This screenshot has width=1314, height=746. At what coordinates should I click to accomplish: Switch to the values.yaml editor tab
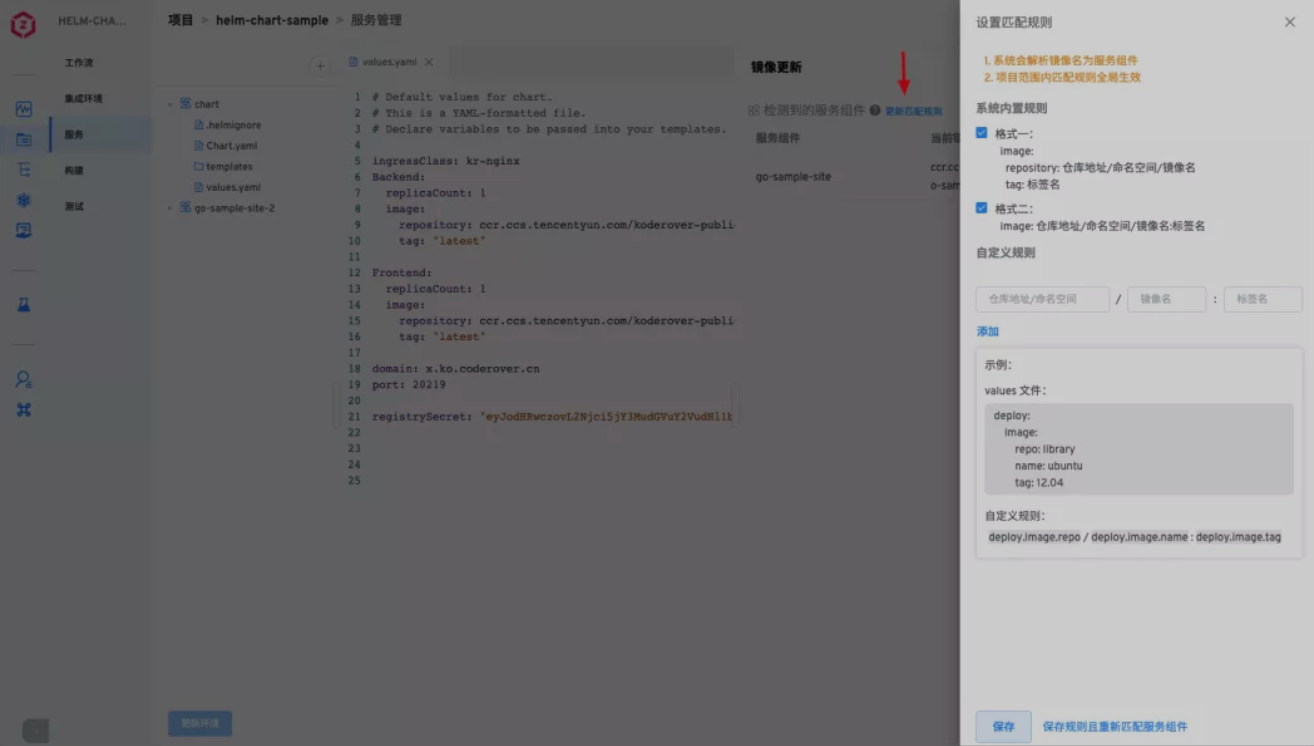pyautogui.click(x=390, y=62)
